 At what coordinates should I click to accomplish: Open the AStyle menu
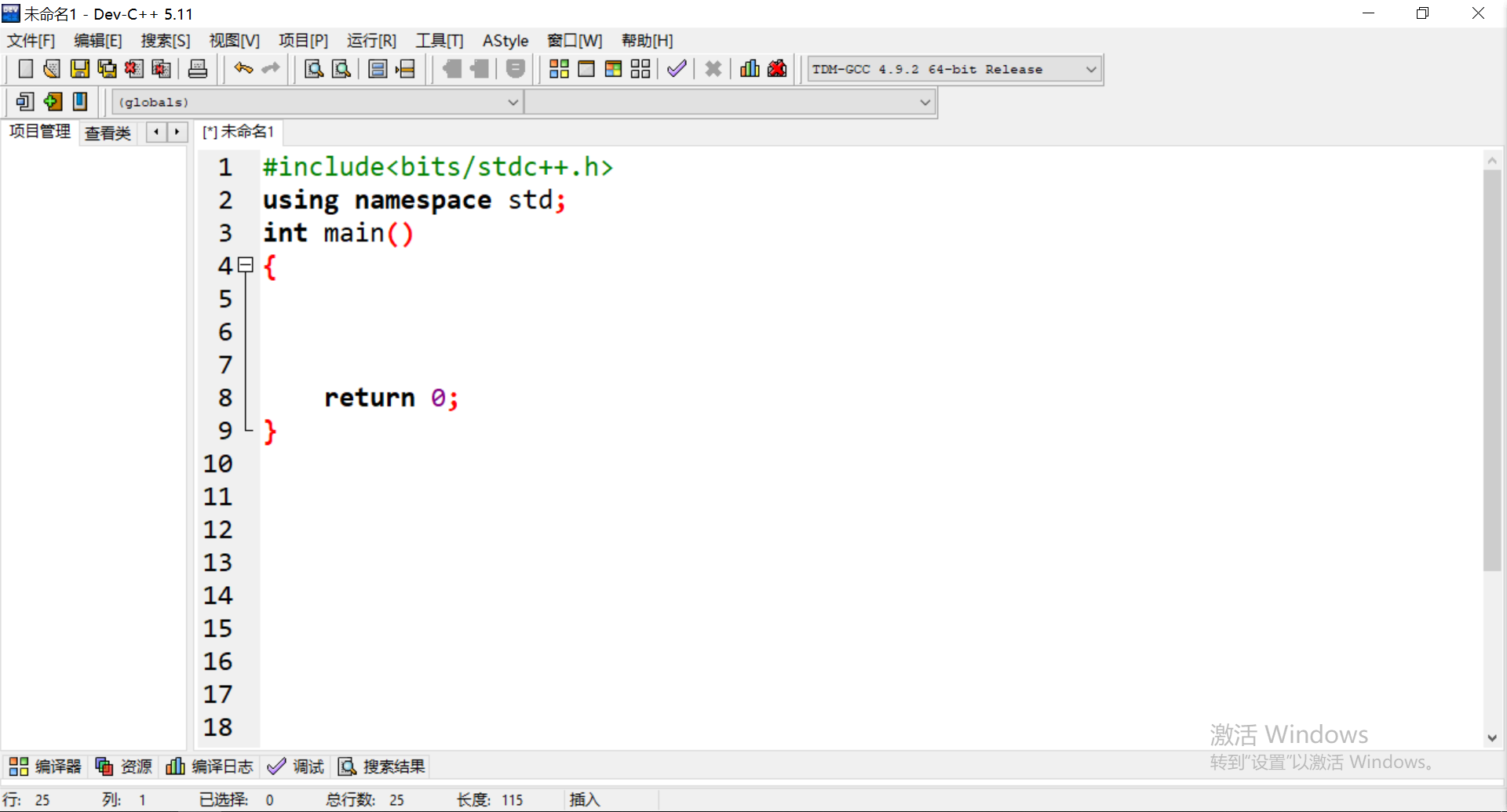(x=505, y=41)
